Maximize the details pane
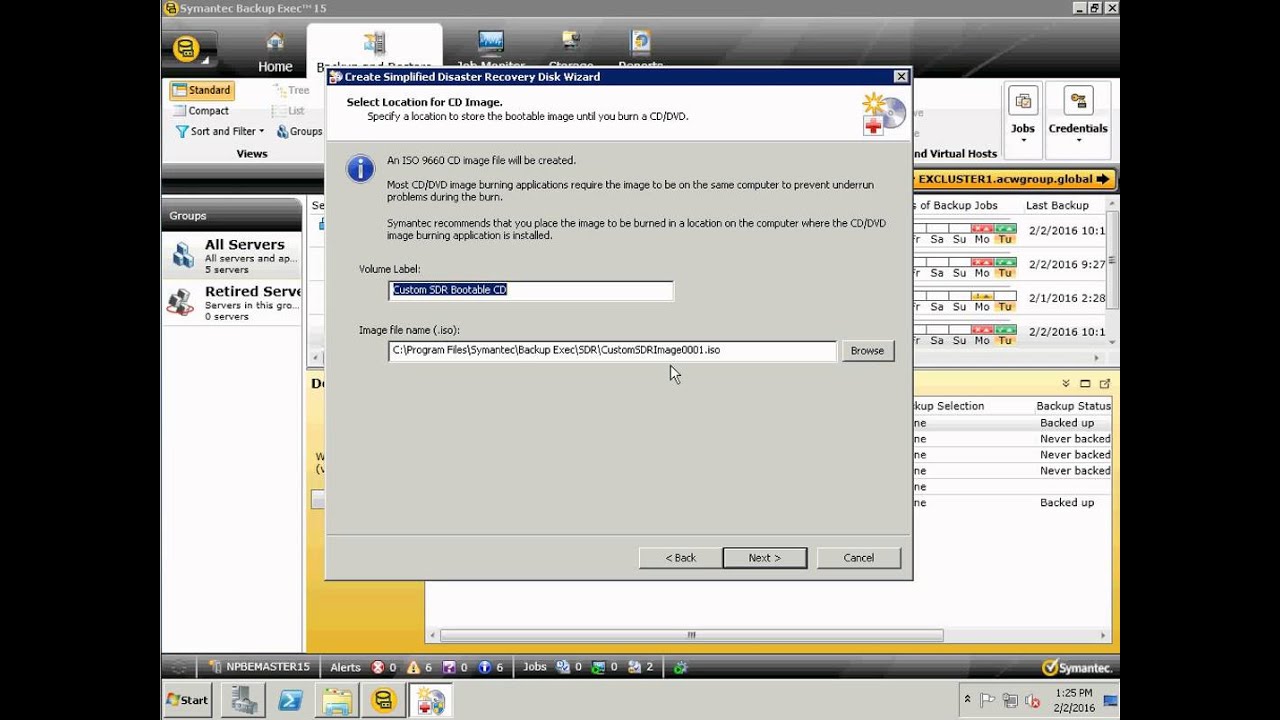 (x=1086, y=384)
